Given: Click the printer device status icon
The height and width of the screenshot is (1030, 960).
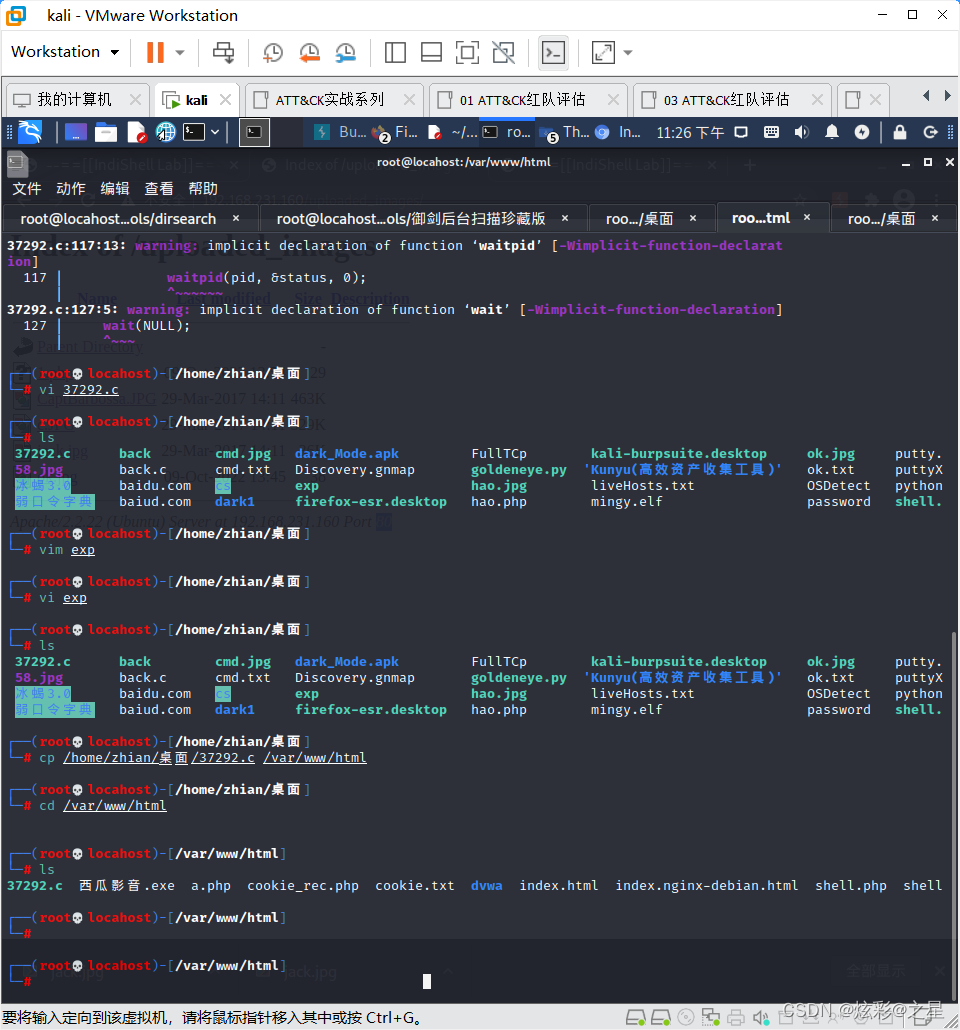Looking at the screenshot, I should (x=736, y=1018).
